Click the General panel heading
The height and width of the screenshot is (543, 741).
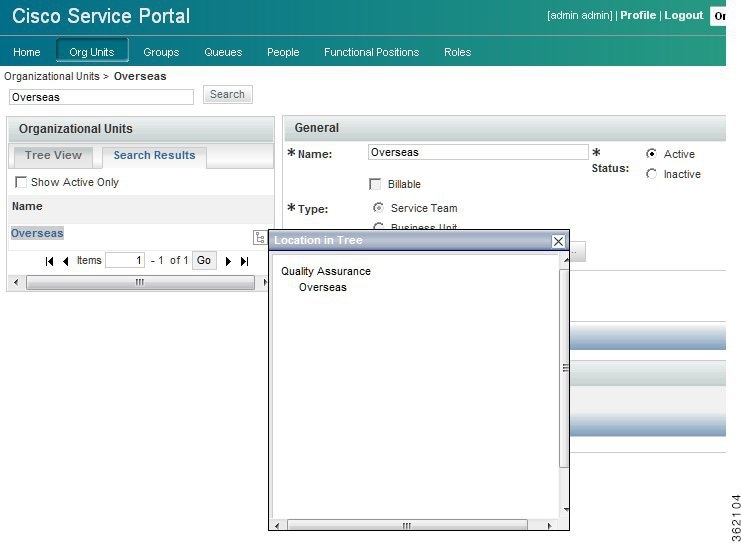click(317, 128)
